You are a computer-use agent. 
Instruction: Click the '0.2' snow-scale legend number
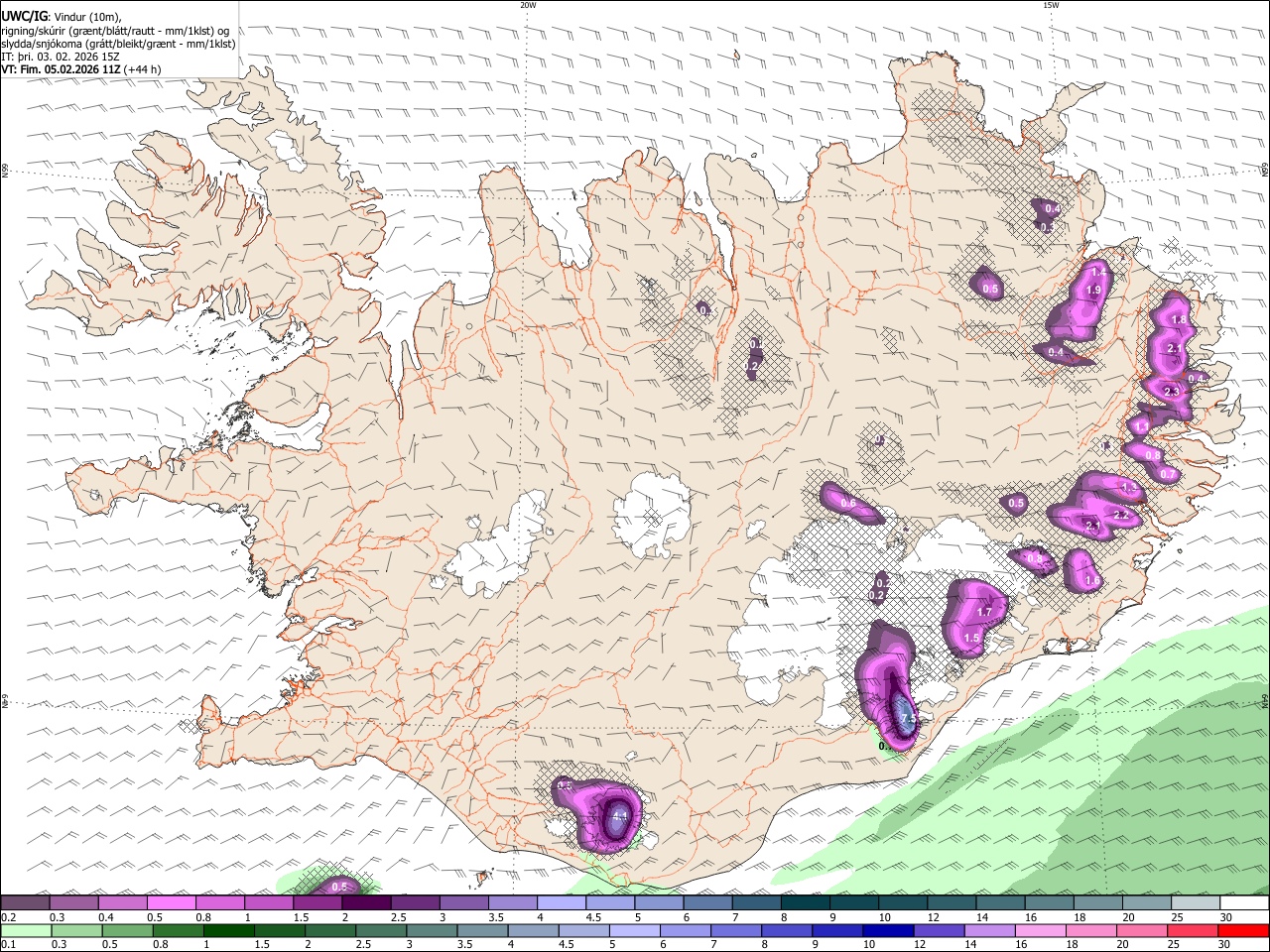8,917
